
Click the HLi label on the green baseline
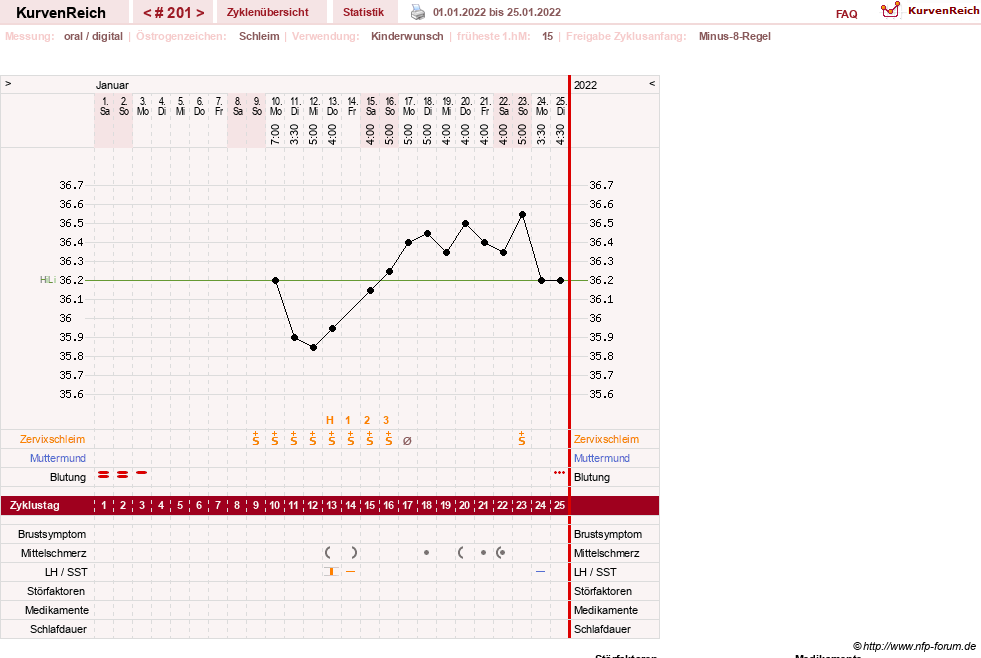48,280
